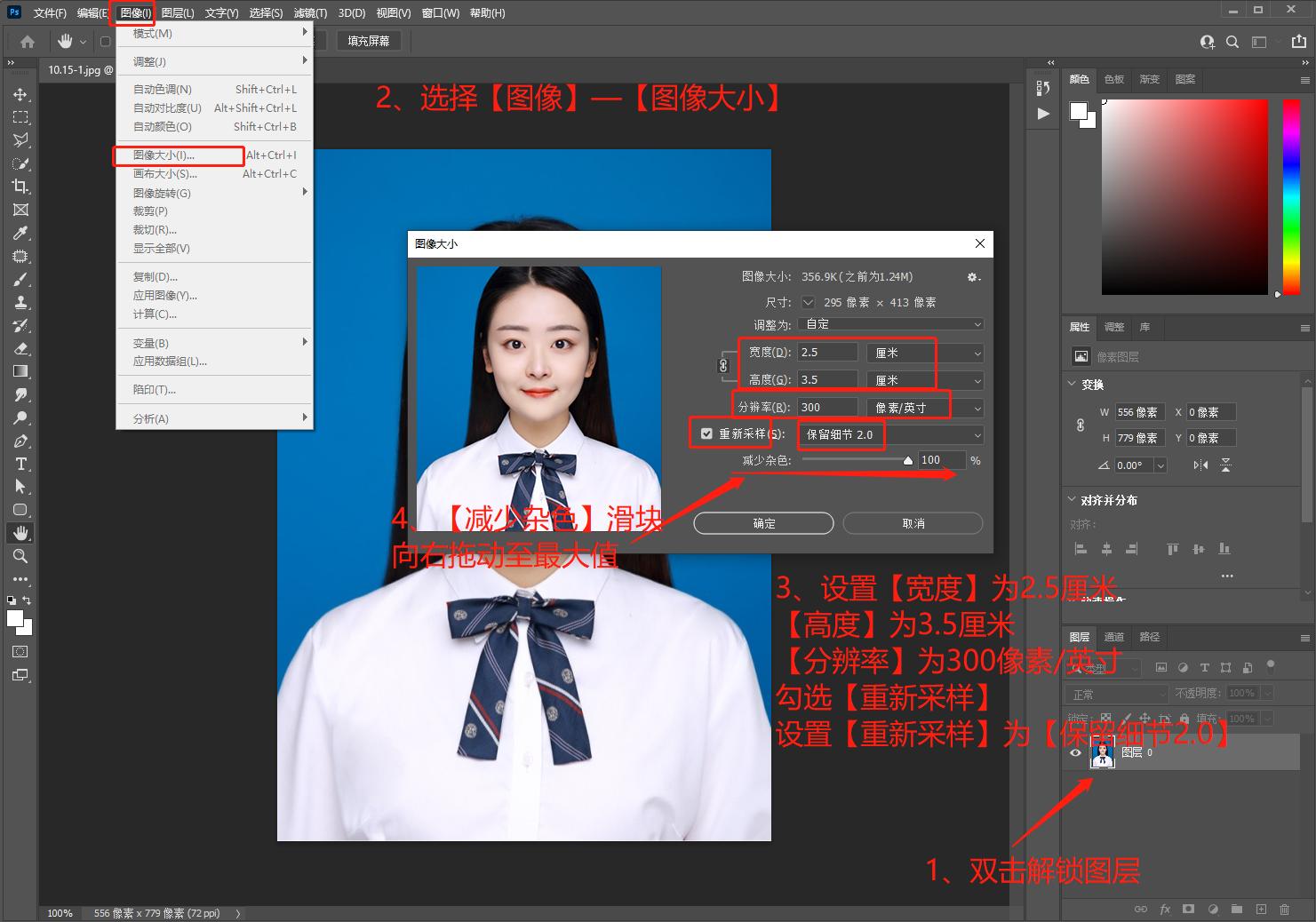
Task: Click the 确定 button
Action: [763, 523]
